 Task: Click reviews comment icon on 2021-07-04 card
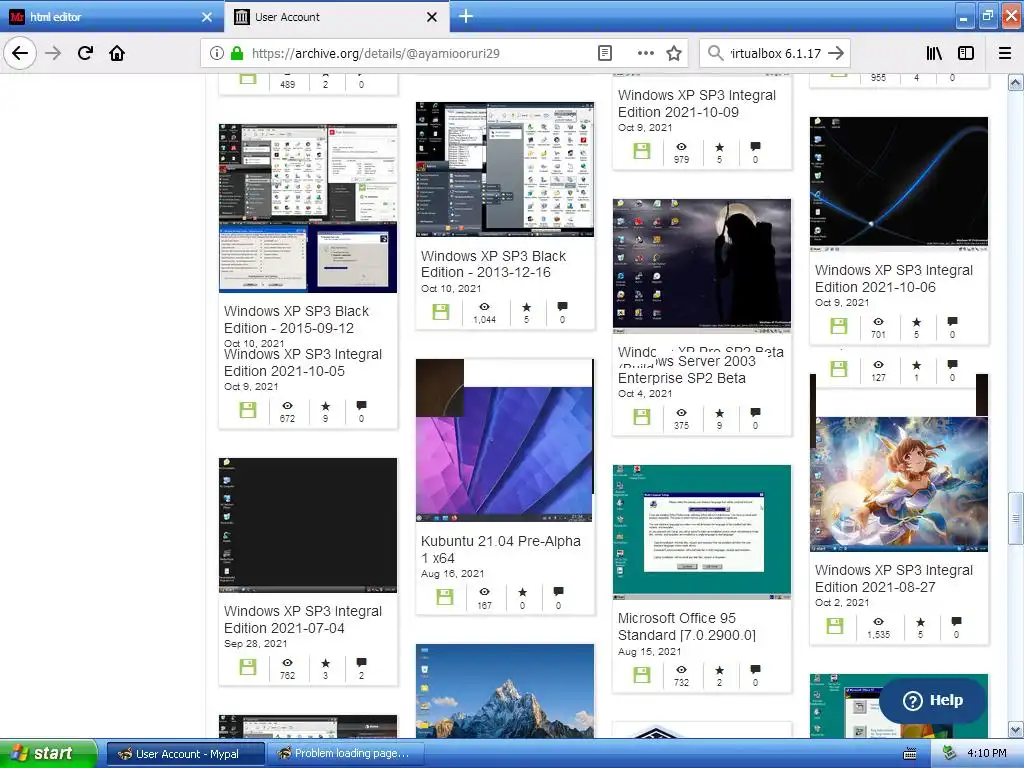pyautogui.click(x=361, y=663)
